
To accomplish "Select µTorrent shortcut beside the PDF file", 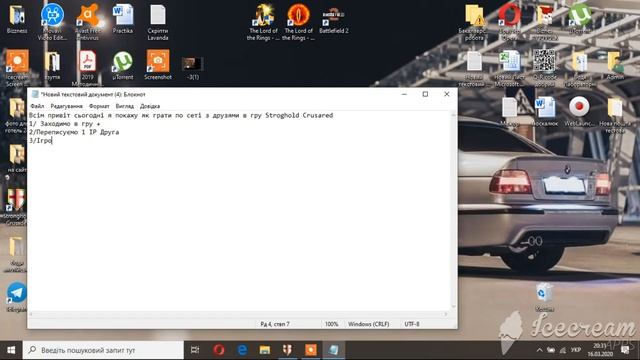I will pos(123,65).
